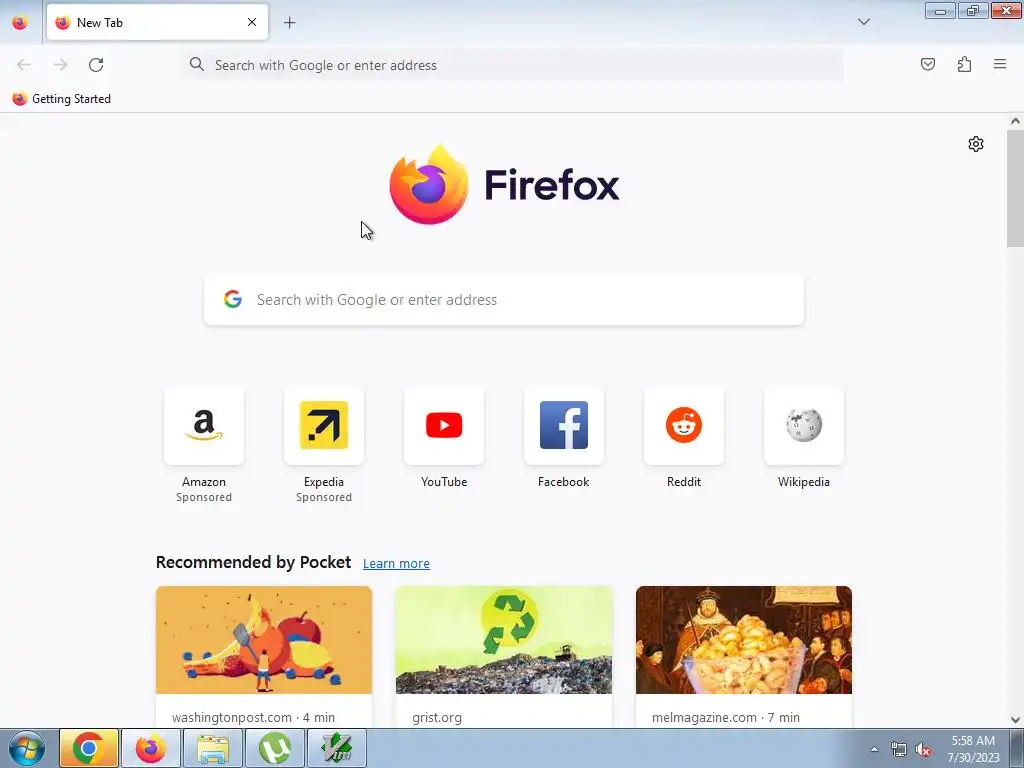Viewport: 1024px width, 768px height.
Task: Open a new tab with the plus button
Action: 289,23
